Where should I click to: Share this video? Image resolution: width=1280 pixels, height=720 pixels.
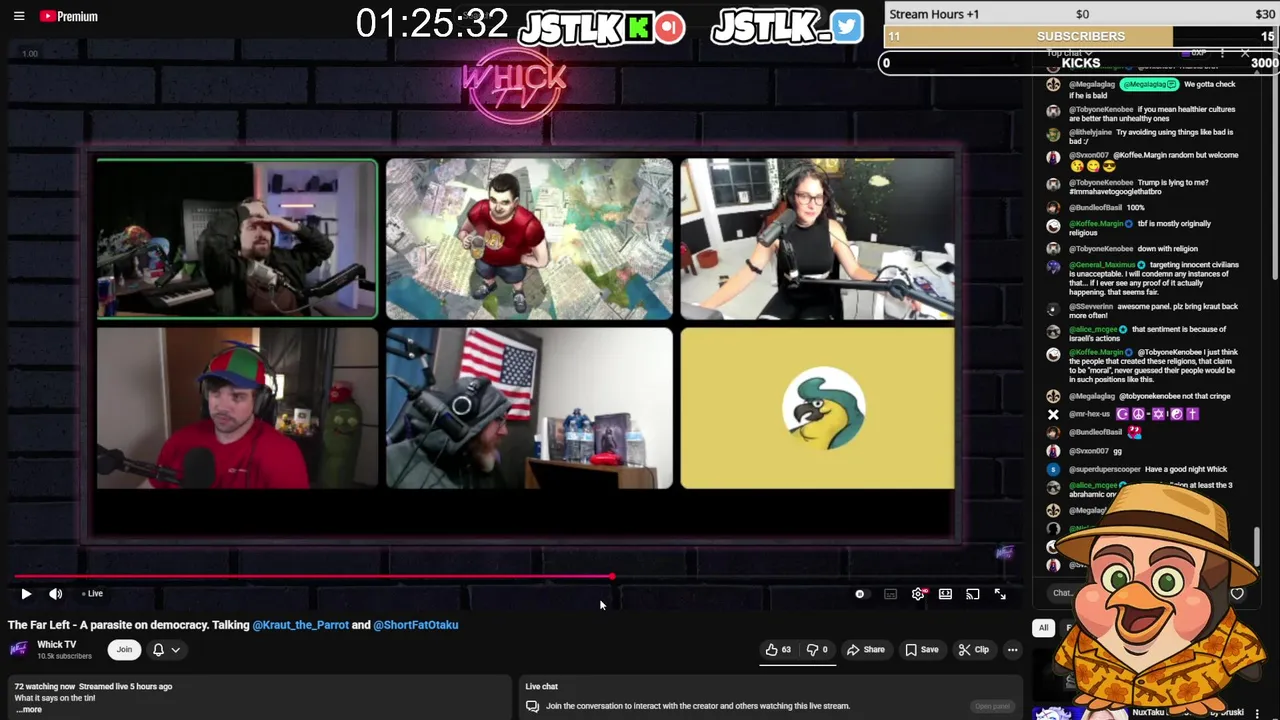click(866, 650)
